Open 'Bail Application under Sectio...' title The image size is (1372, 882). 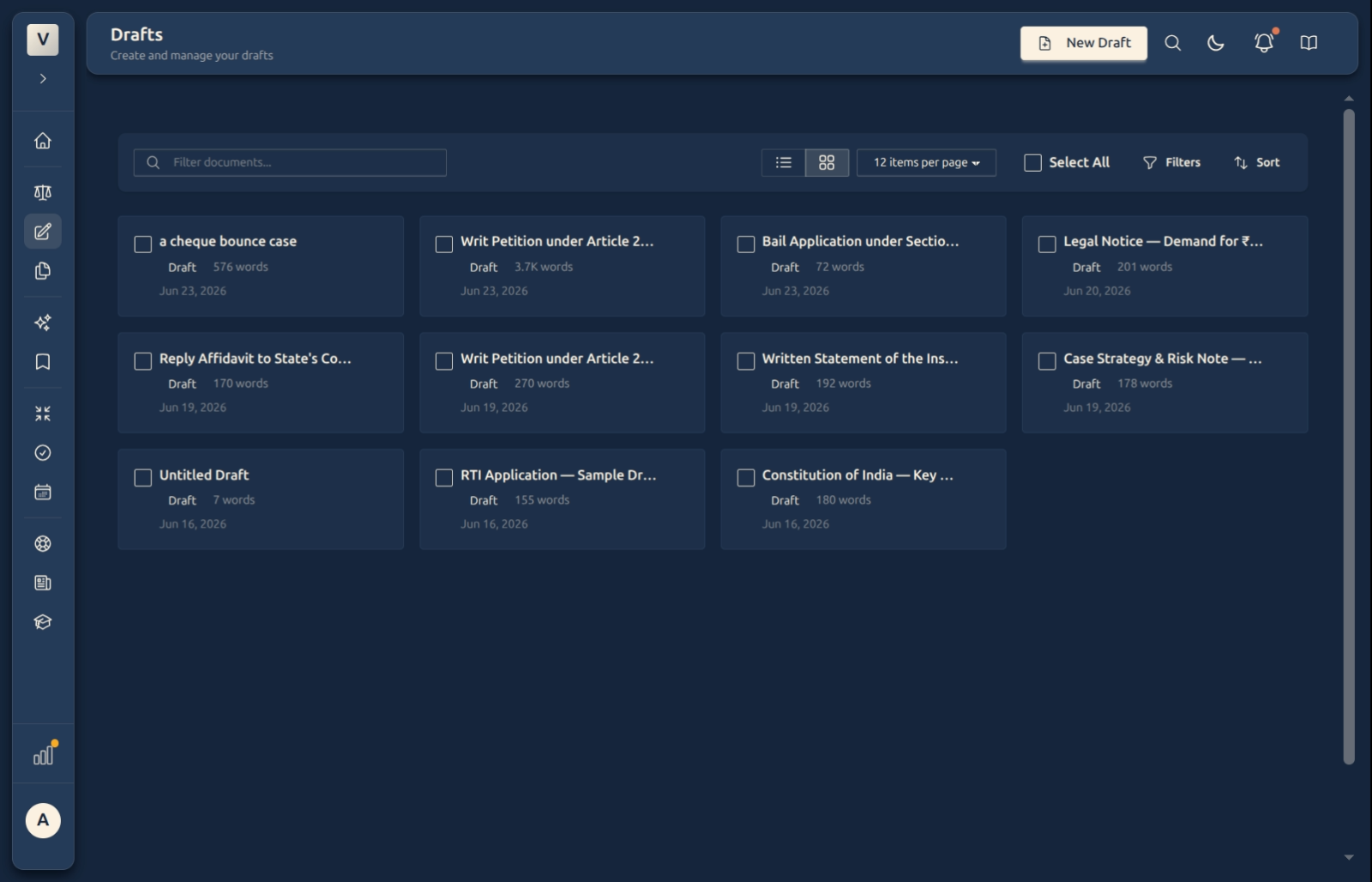click(860, 242)
